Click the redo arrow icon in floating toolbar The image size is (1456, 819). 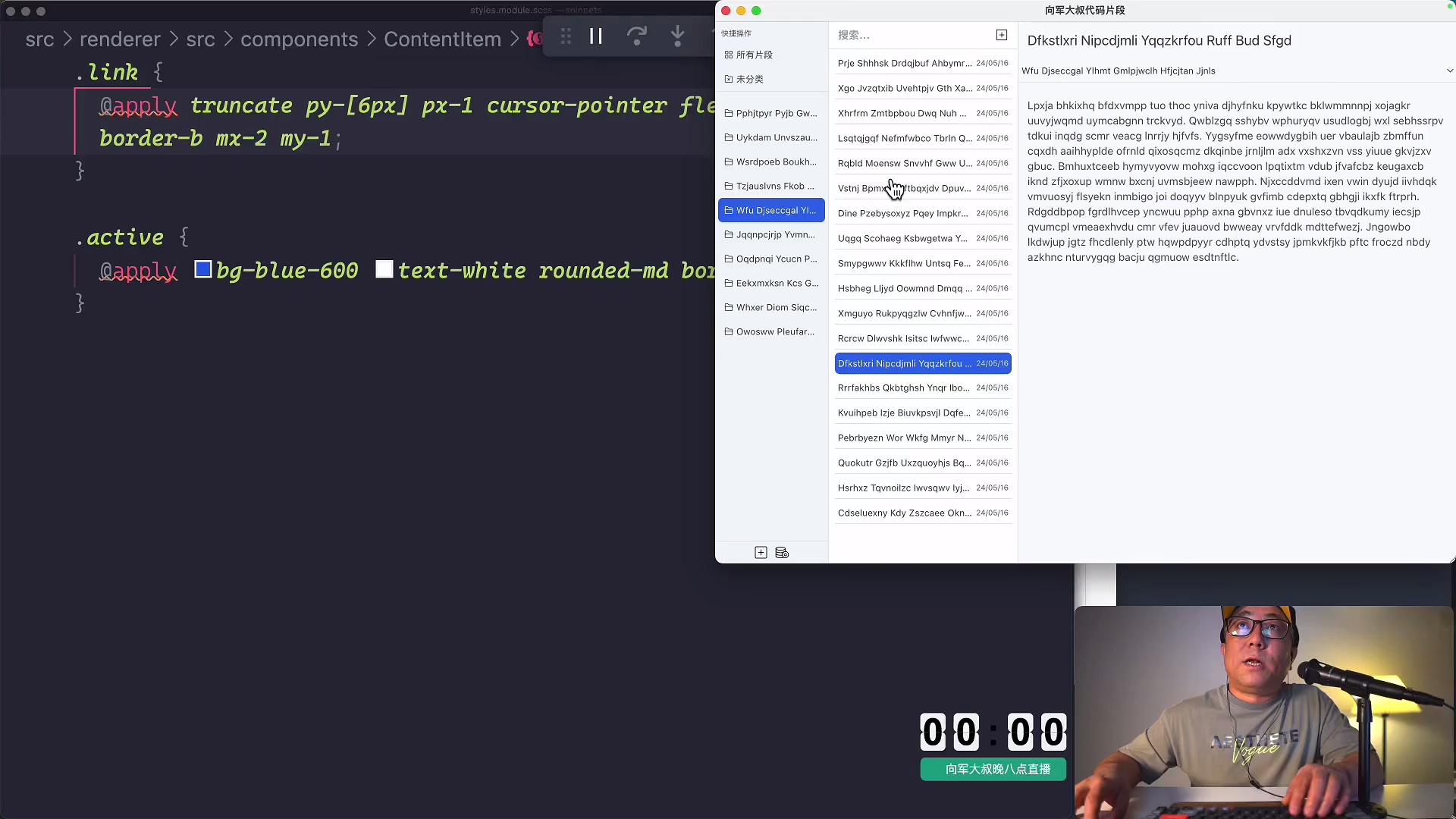(x=637, y=36)
